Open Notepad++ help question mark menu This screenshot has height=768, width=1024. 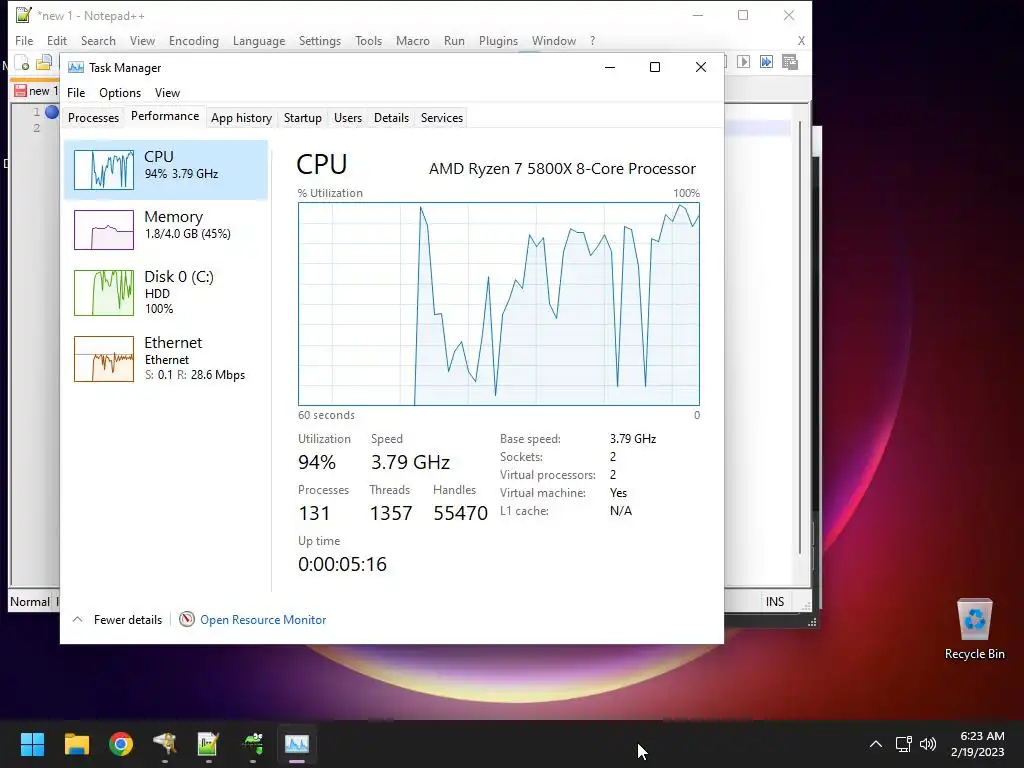(592, 40)
